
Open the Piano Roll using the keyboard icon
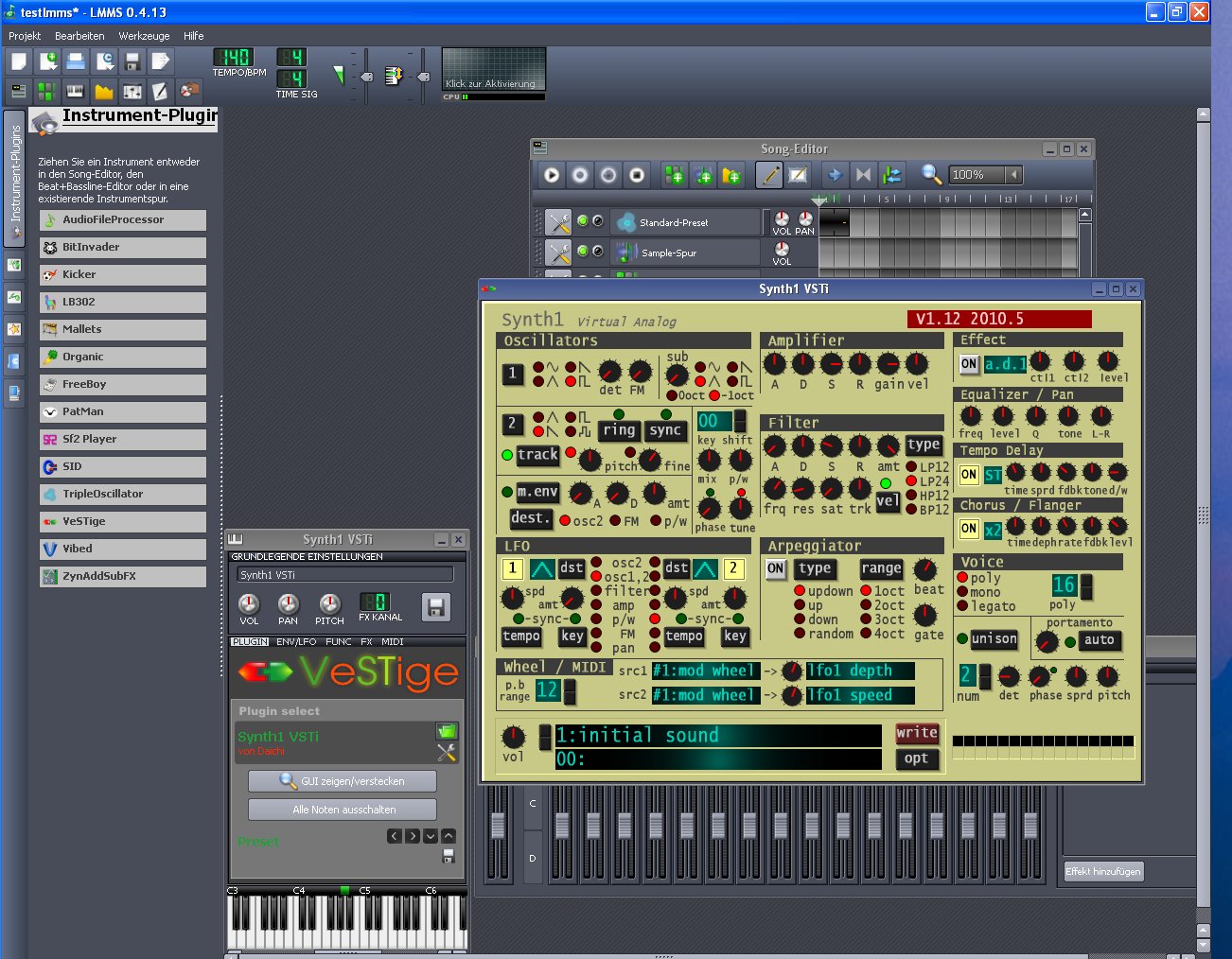(75, 91)
